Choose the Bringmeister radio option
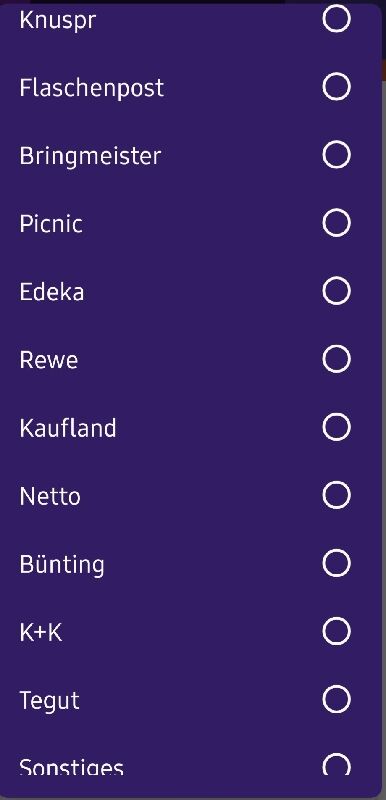 click(337, 155)
